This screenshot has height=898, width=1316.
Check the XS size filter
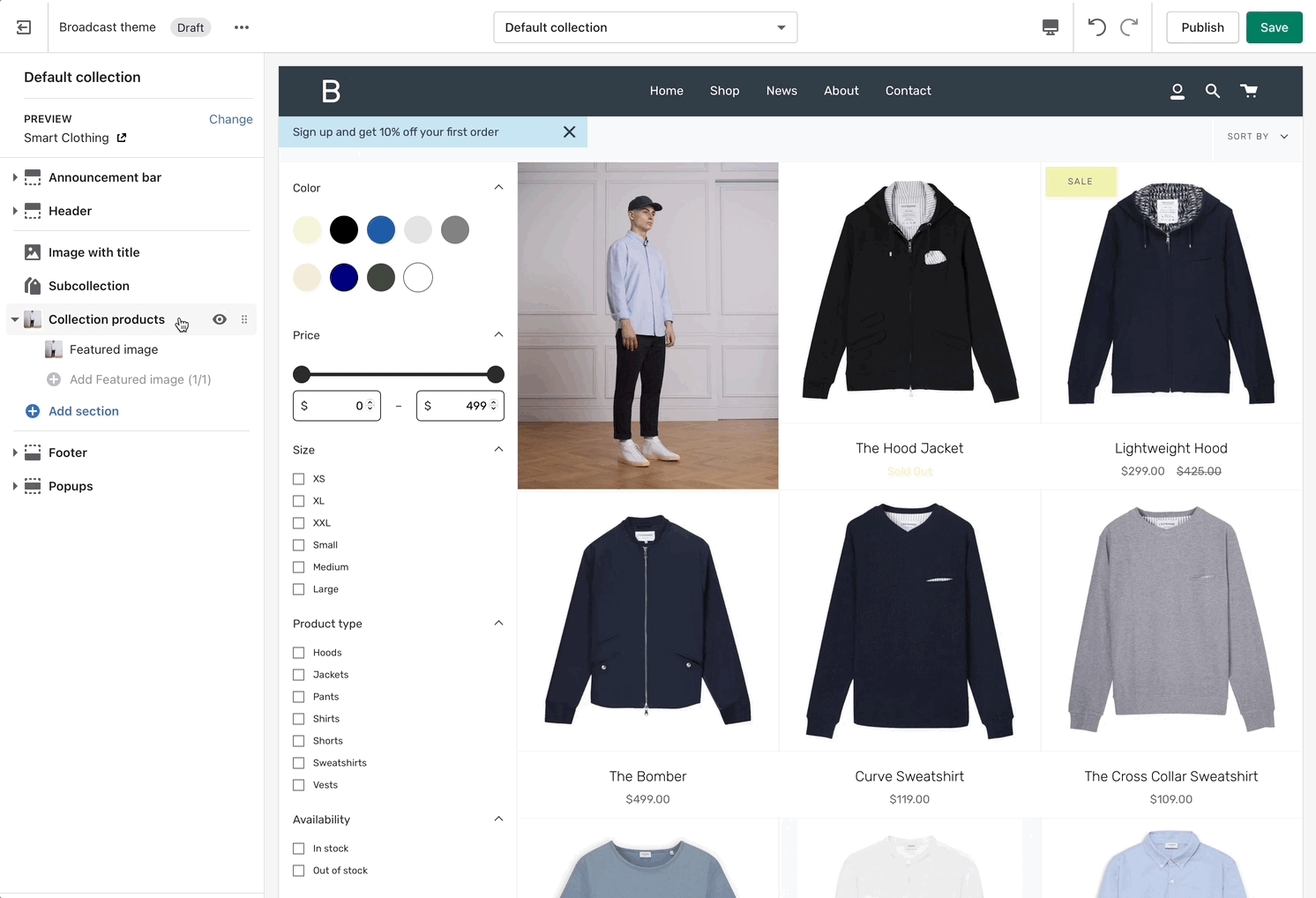(299, 479)
